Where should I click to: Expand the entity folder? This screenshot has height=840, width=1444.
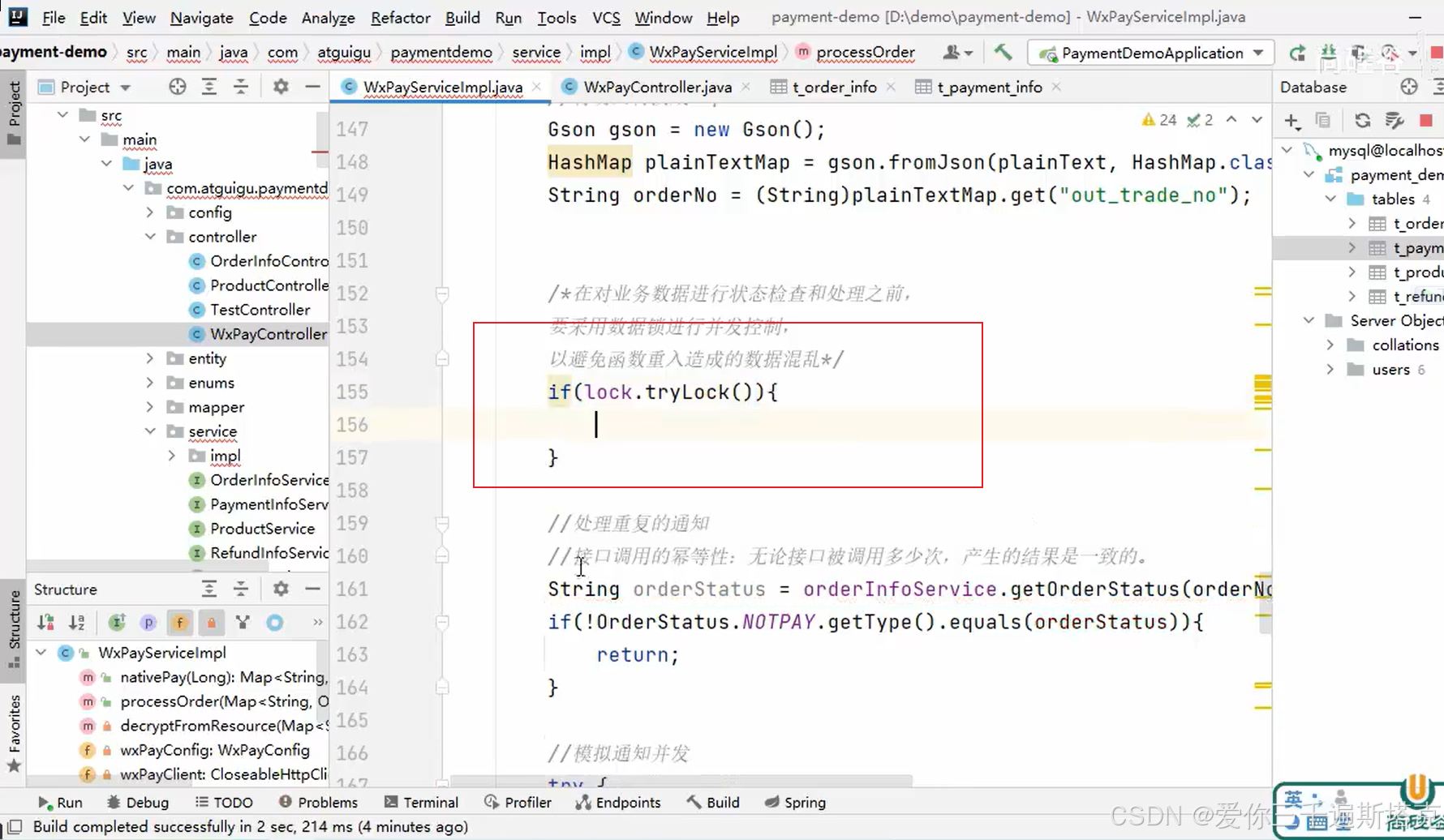click(151, 358)
